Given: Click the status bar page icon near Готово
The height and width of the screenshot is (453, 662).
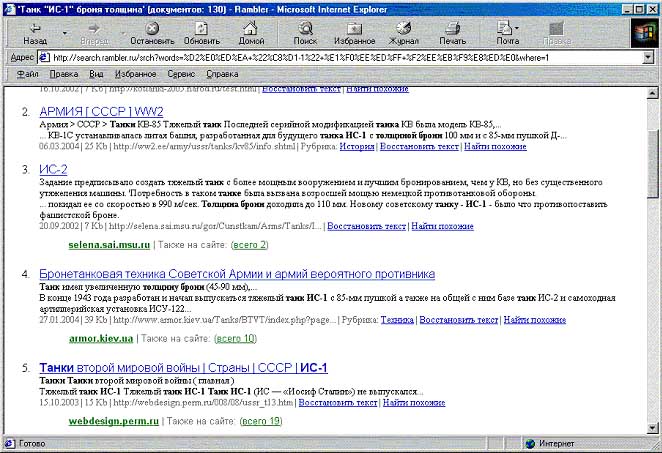Looking at the screenshot, I should pyautogui.click(x=10, y=443).
